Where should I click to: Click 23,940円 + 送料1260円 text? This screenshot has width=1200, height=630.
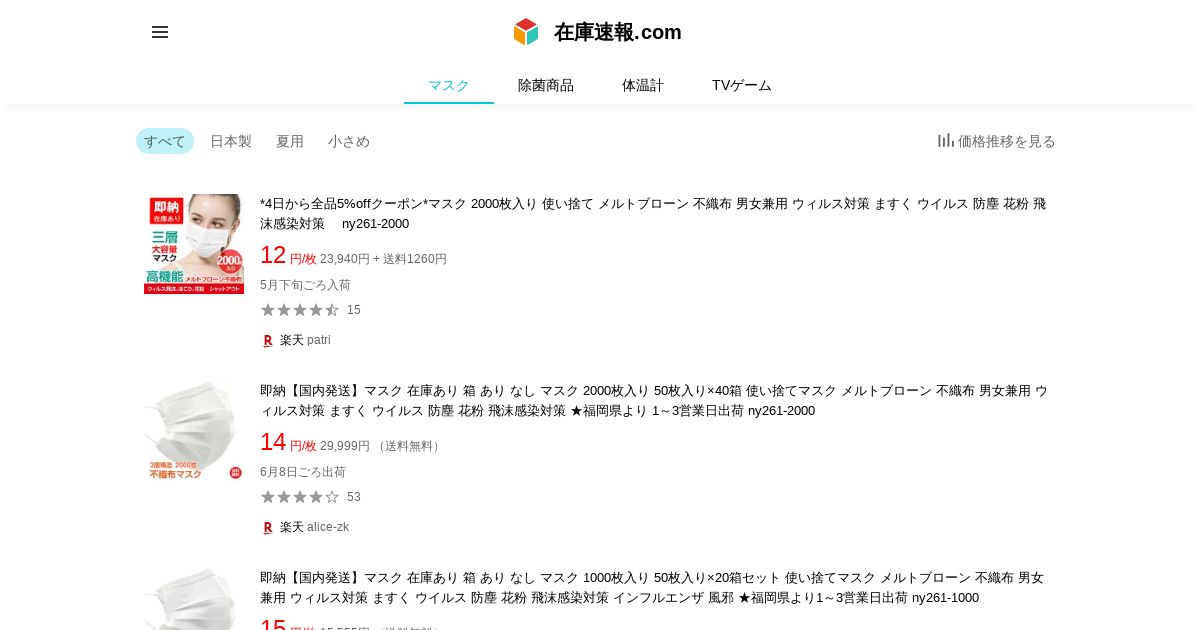click(x=383, y=259)
